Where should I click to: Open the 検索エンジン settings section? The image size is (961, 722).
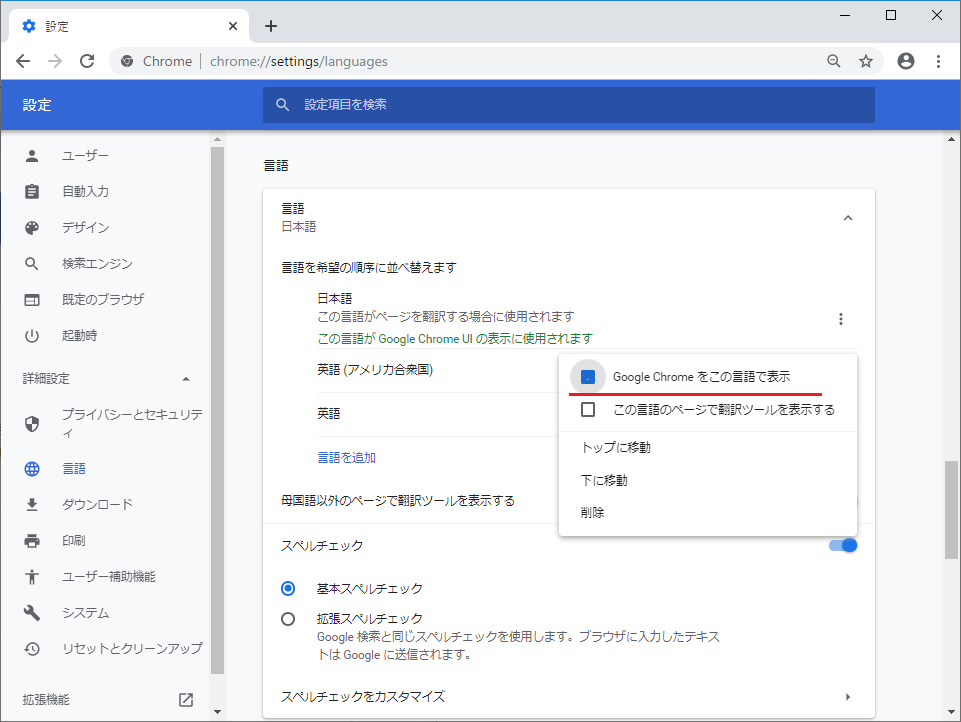pyautogui.click(x=97, y=264)
